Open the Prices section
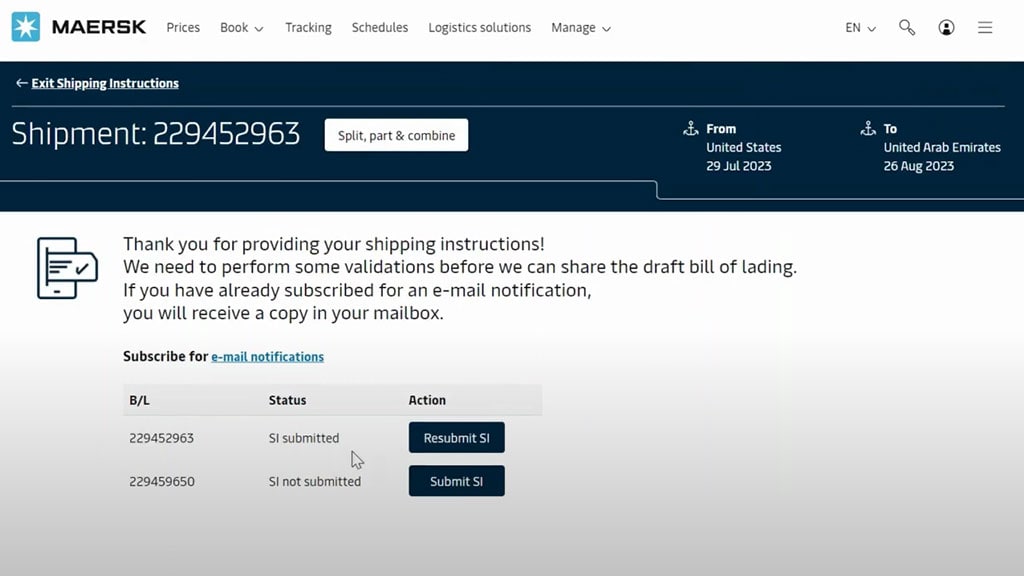 (x=183, y=28)
